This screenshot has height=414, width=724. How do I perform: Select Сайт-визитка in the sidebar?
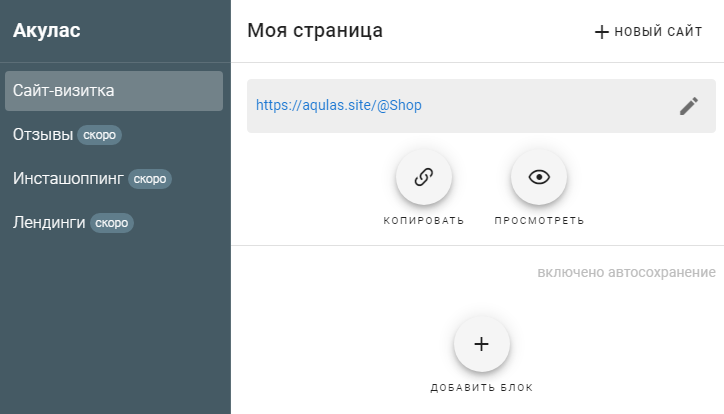[x=114, y=91]
